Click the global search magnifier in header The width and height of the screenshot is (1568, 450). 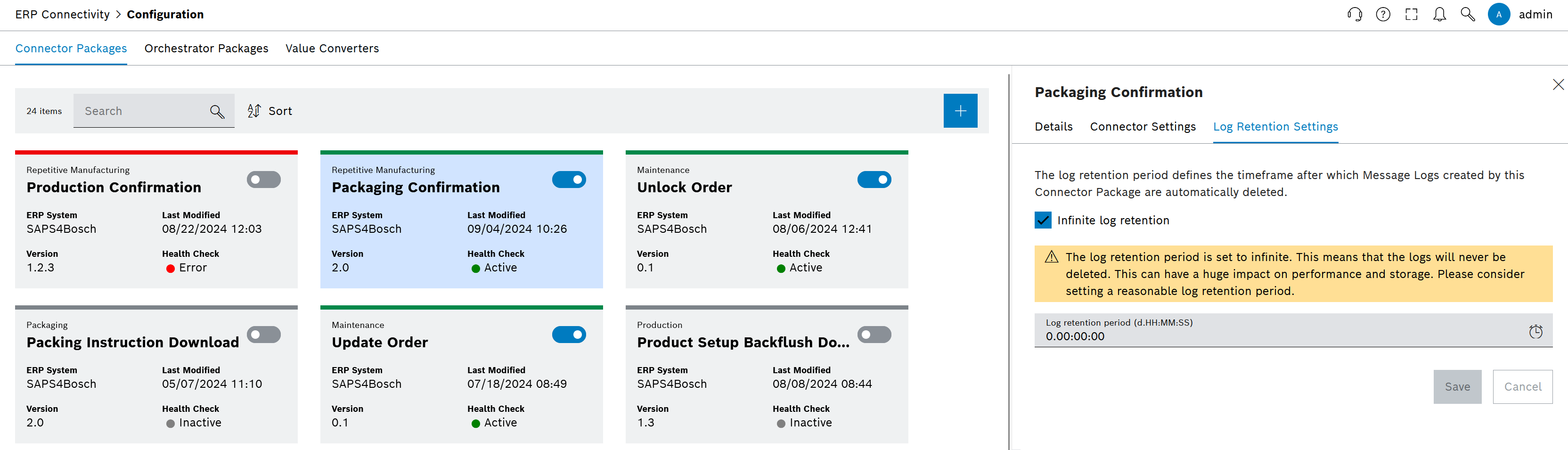pyautogui.click(x=1468, y=15)
